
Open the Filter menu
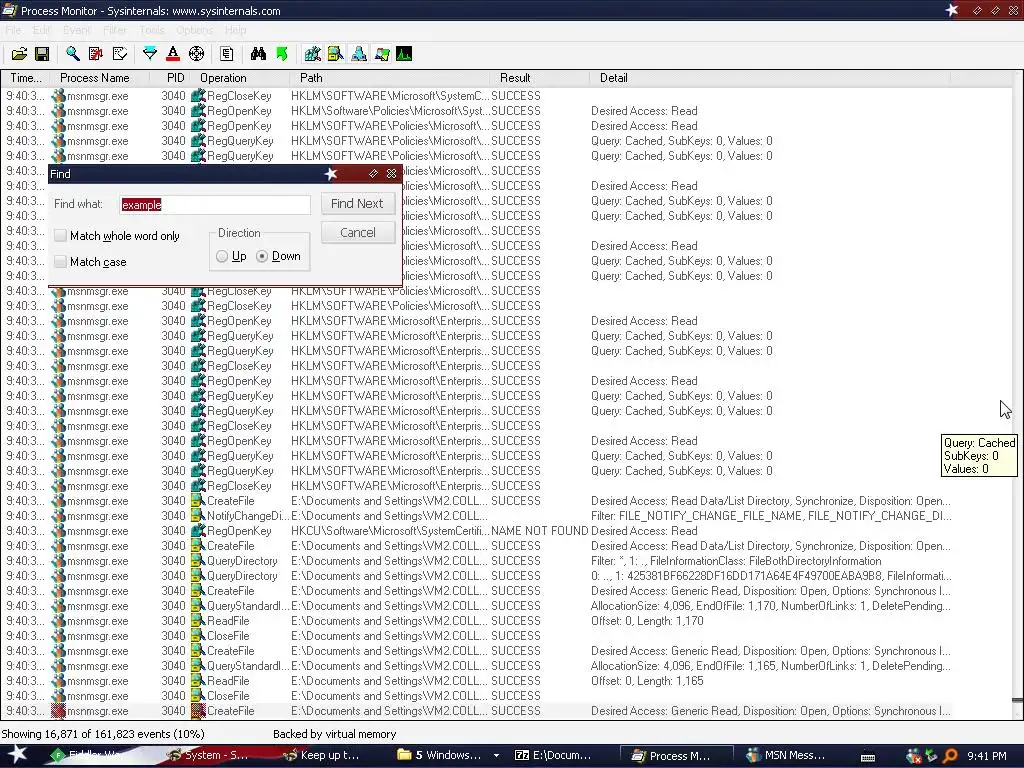pyautogui.click(x=114, y=30)
